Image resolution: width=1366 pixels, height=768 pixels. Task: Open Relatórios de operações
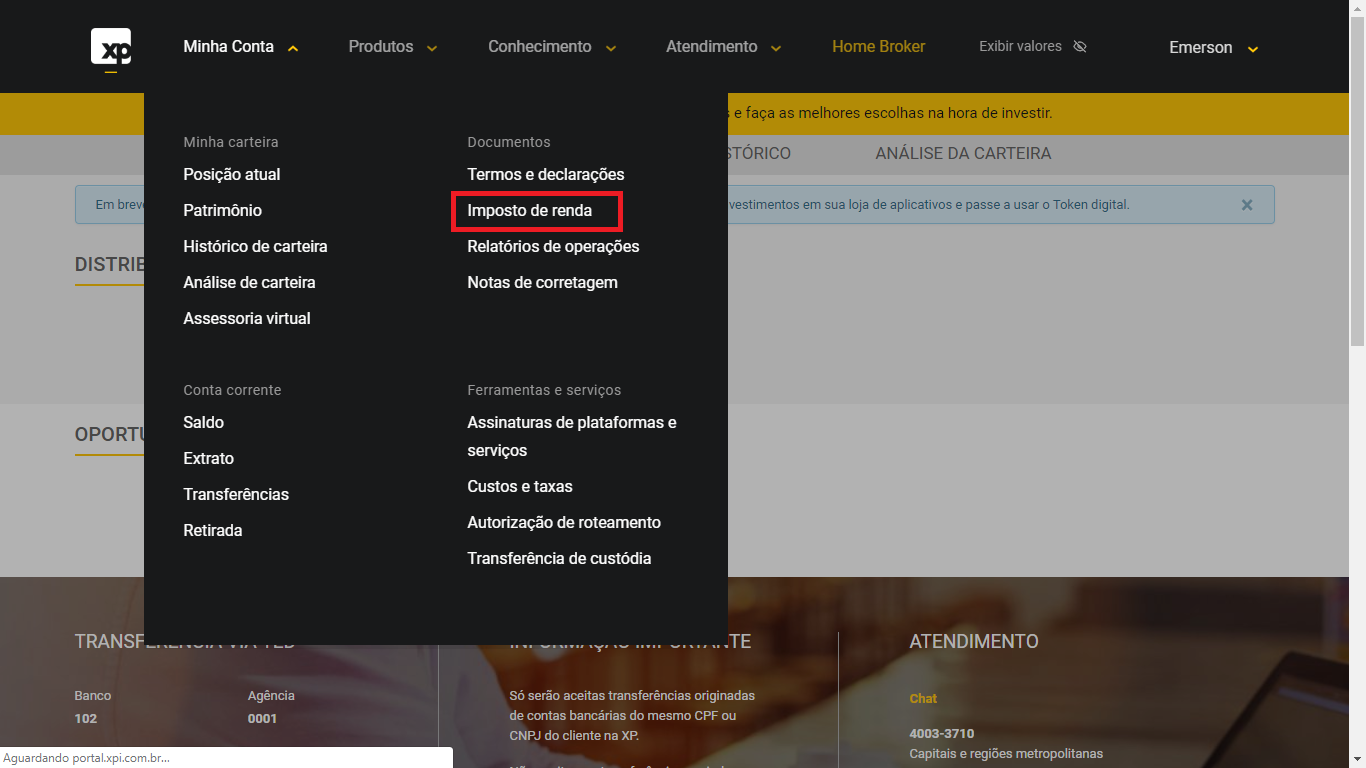pos(553,247)
